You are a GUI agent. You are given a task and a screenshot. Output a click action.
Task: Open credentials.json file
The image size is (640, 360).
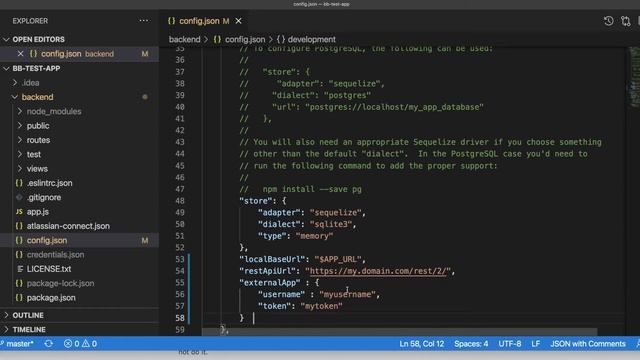click(x=56, y=255)
